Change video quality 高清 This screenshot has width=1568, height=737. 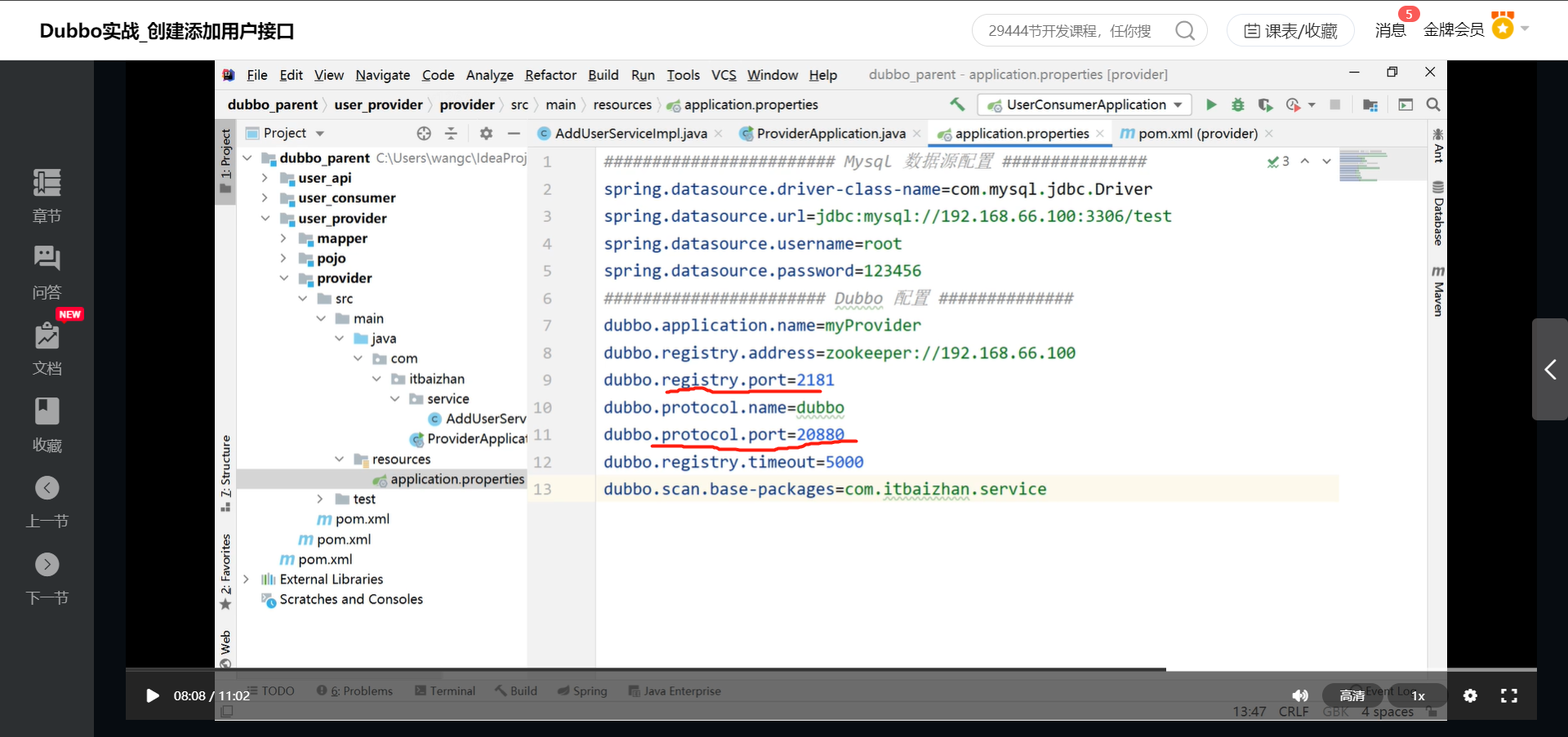1352,695
